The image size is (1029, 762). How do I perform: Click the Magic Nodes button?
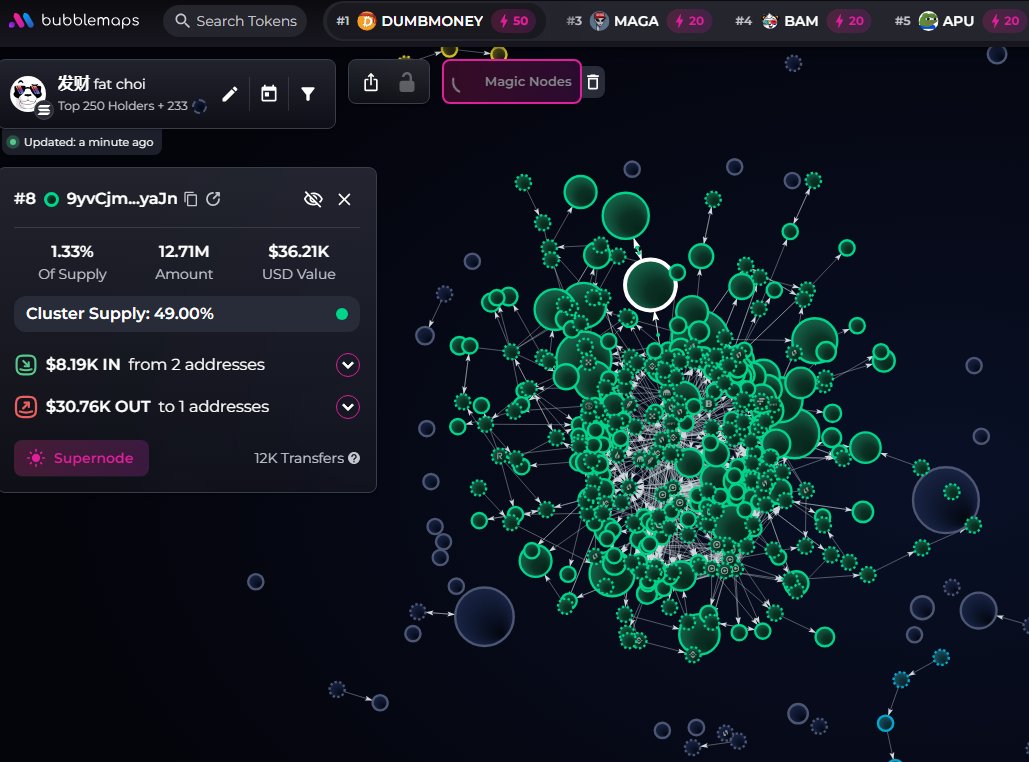(x=511, y=81)
